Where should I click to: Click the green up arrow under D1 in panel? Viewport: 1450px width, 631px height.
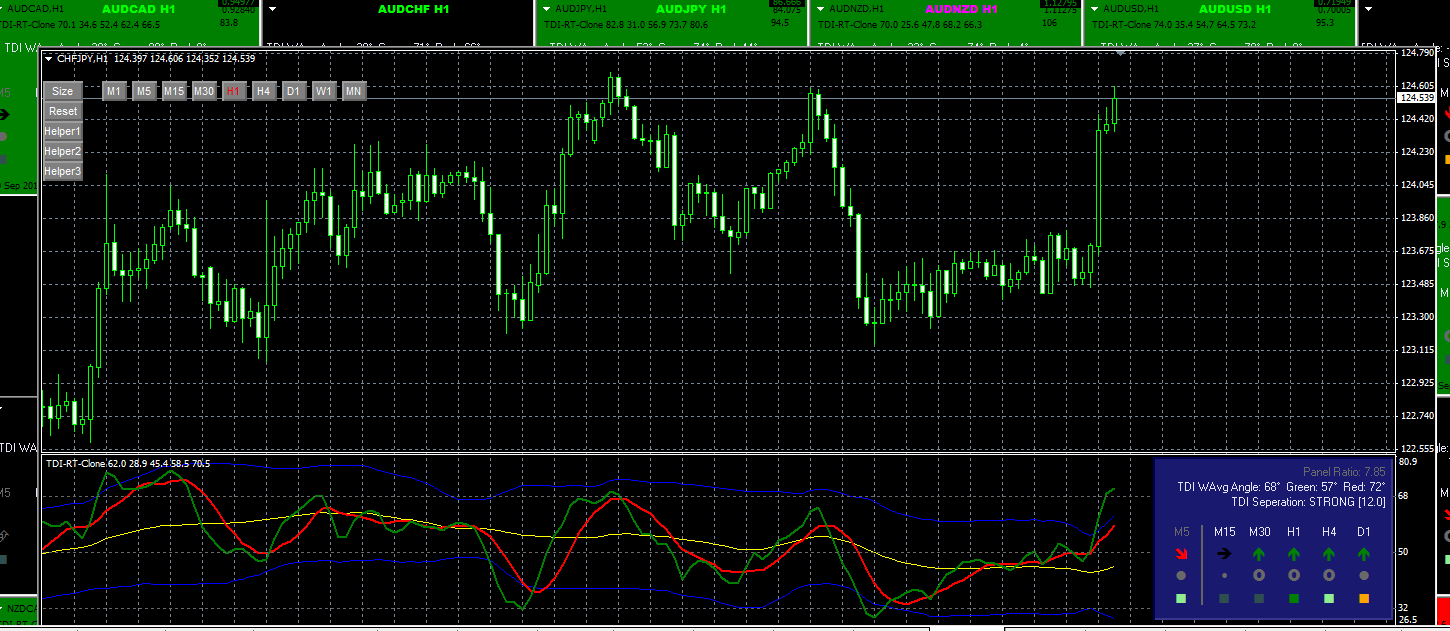point(1364,552)
